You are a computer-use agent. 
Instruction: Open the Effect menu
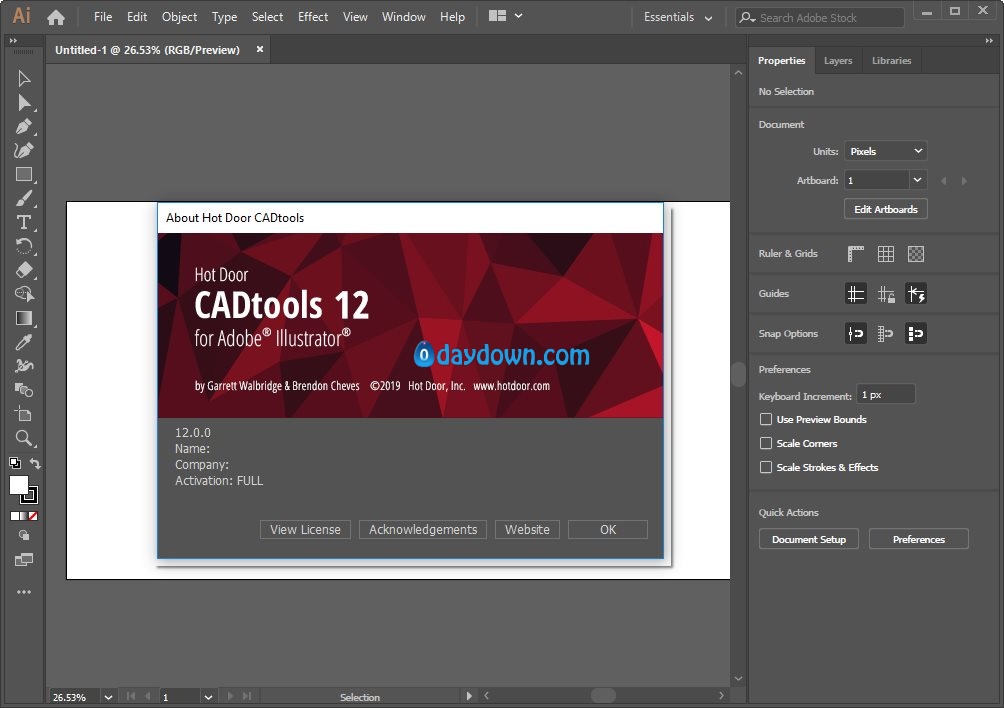pos(313,17)
